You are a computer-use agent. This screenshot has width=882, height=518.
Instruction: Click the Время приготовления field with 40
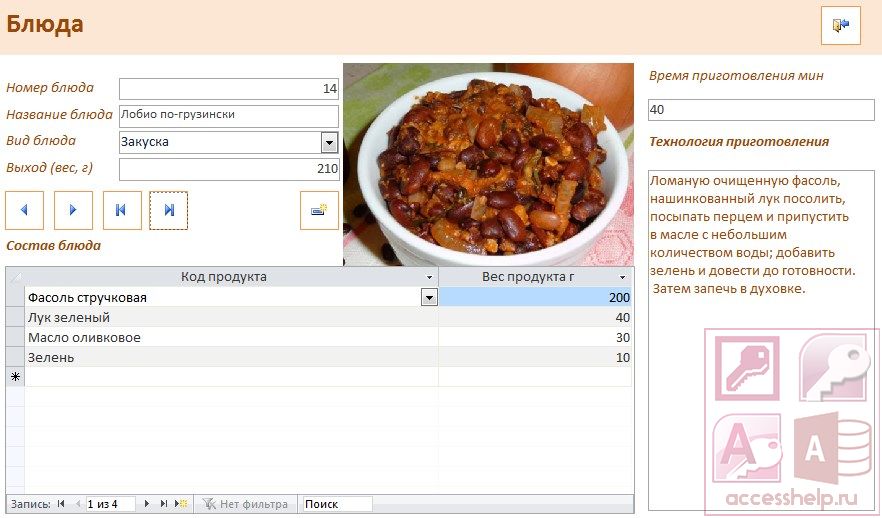pos(761,110)
